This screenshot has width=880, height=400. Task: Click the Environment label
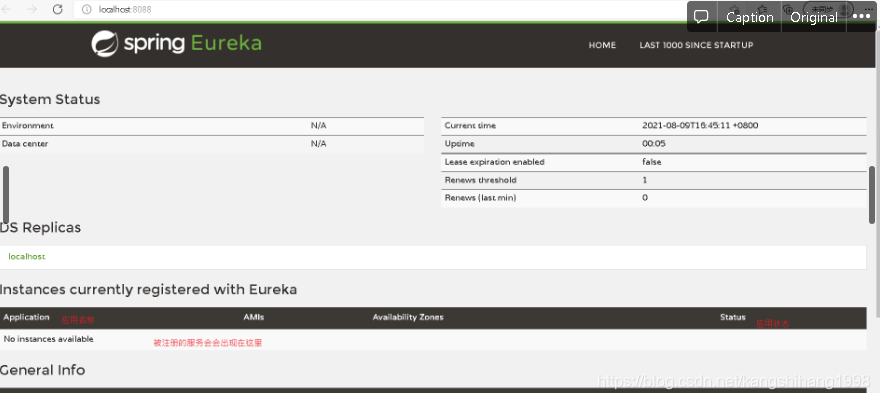28,126
